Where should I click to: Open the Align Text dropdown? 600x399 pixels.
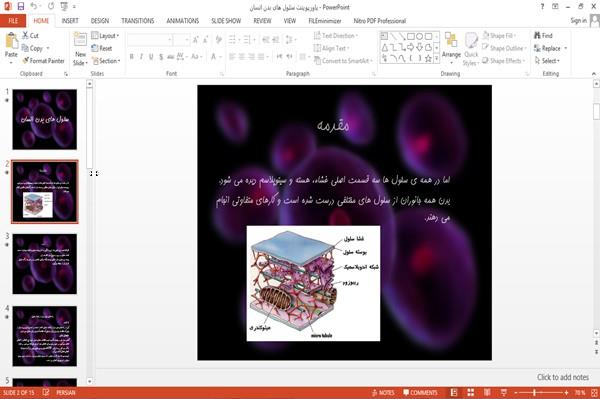(x=331, y=48)
